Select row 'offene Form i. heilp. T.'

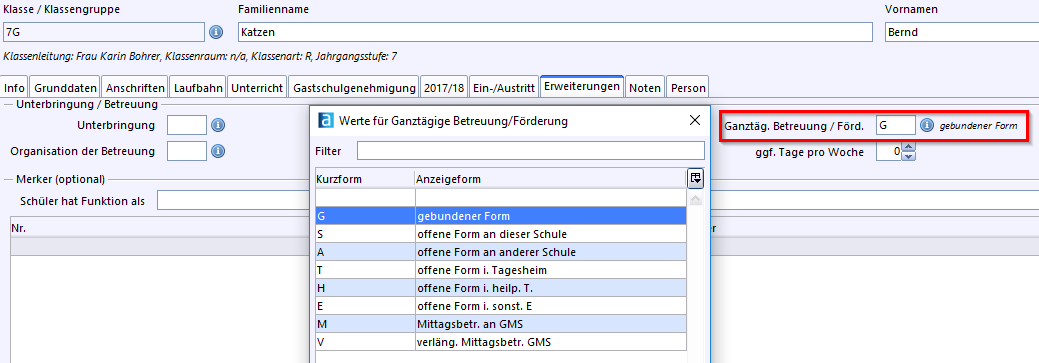click(501, 287)
